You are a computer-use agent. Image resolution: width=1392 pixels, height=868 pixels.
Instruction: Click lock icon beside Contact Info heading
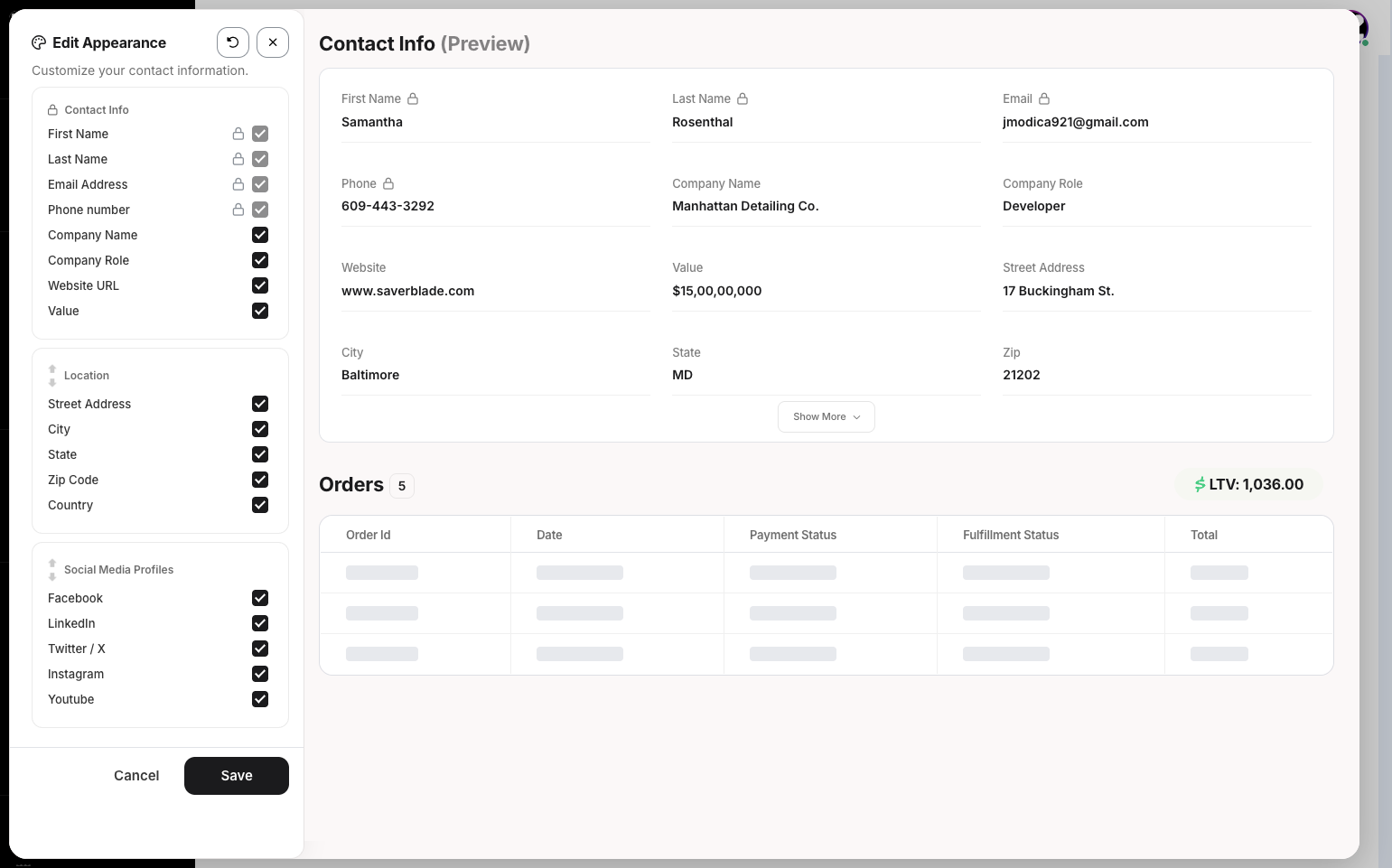coord(52,110)
